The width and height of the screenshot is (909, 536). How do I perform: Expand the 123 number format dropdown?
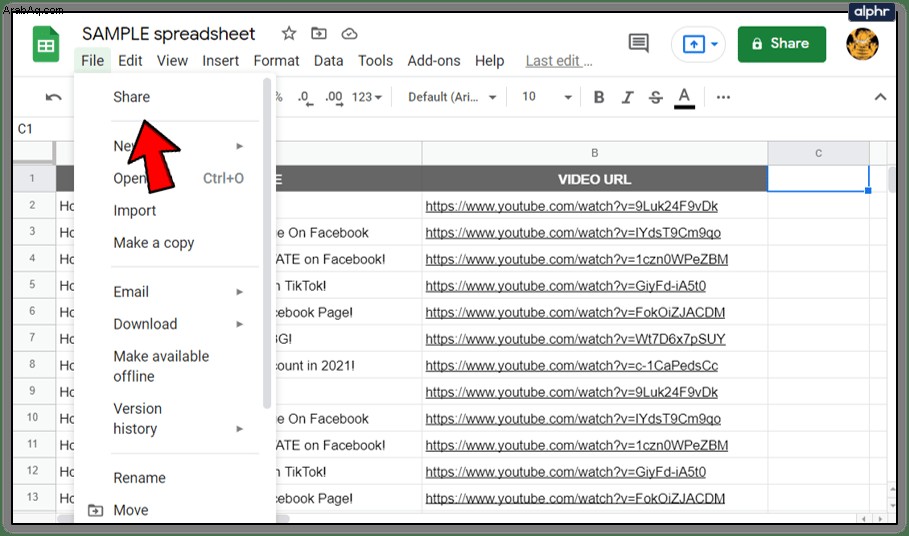(367, 97)
